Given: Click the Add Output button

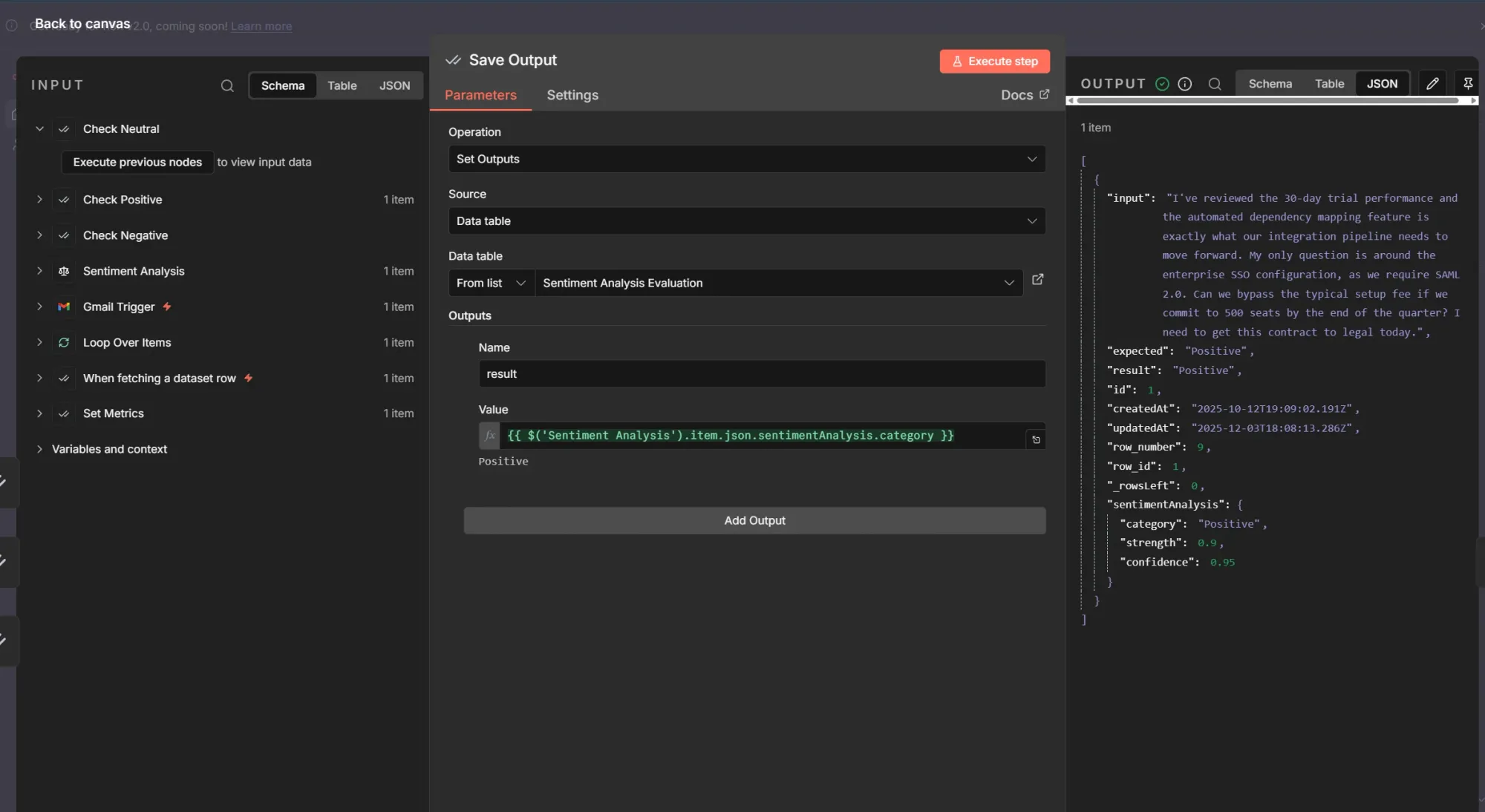Looking at the screenshot, I should (754, 520).
